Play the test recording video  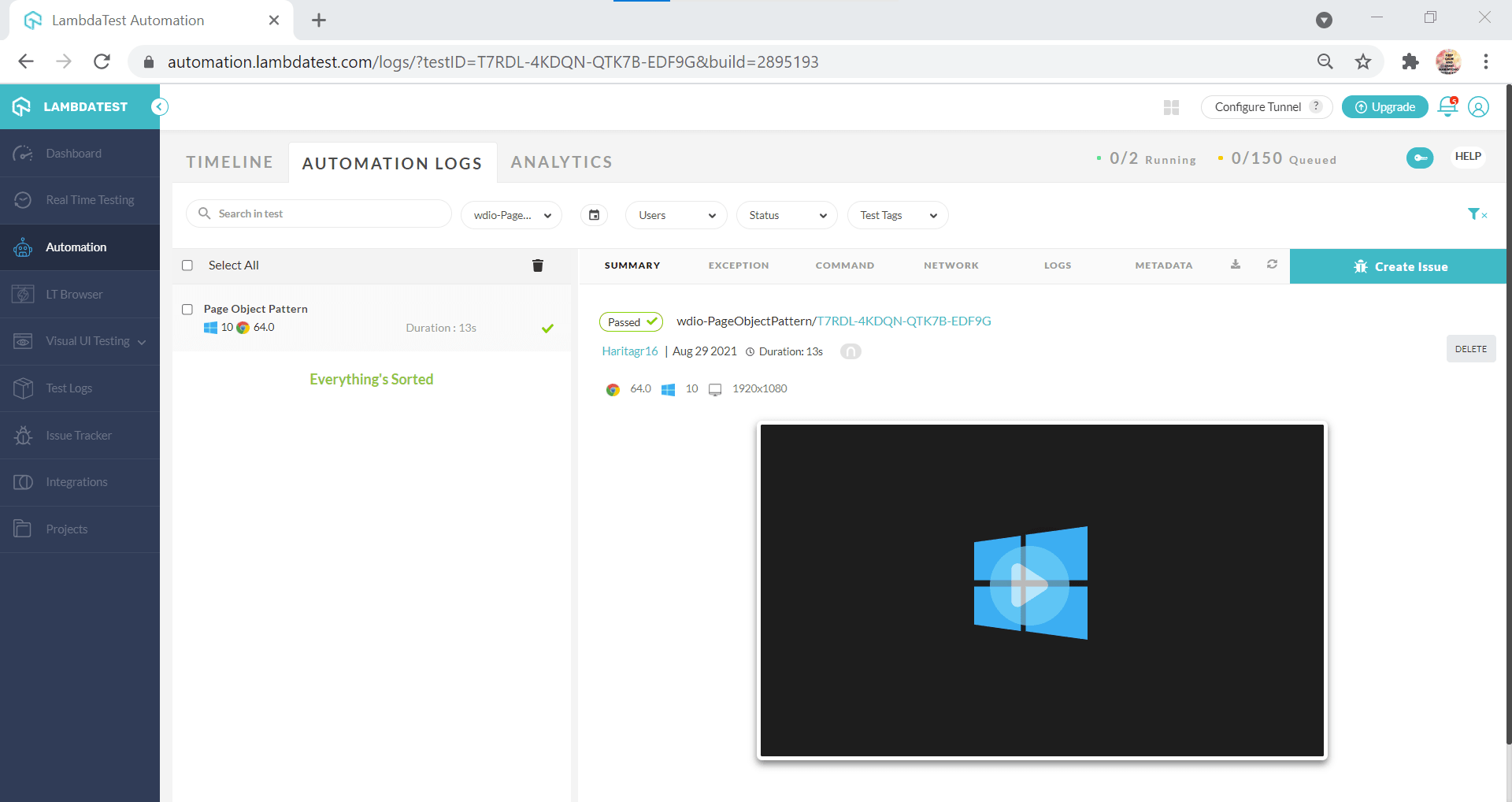(x=1030, y=585)
